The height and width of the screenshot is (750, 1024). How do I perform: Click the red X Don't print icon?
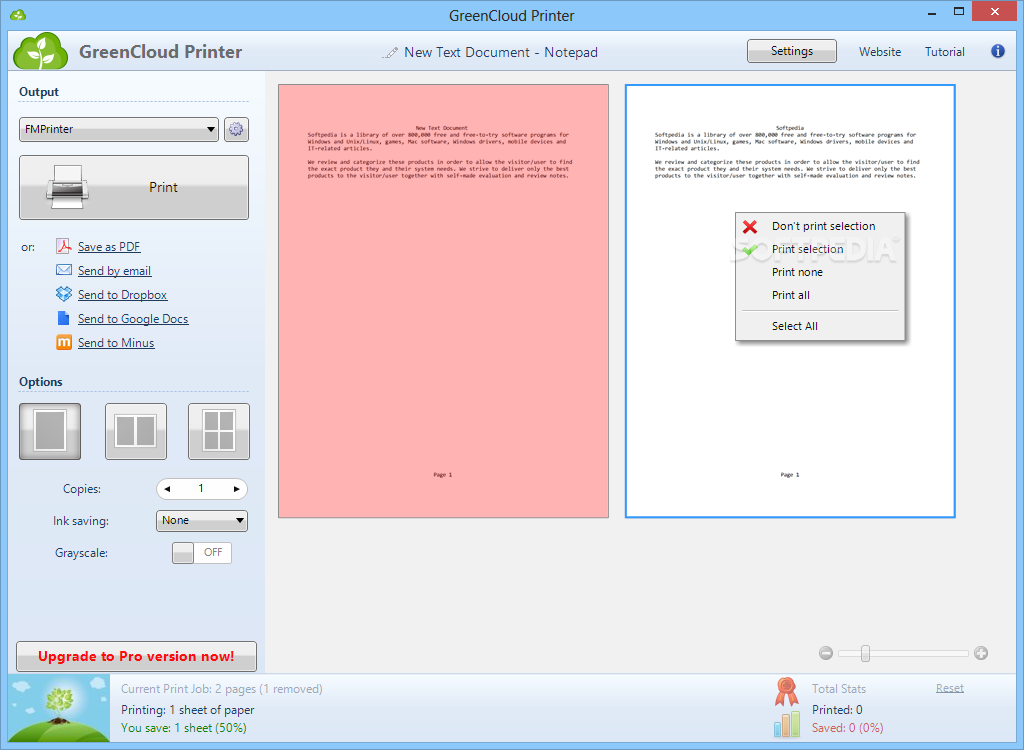[x=750, y=226]
